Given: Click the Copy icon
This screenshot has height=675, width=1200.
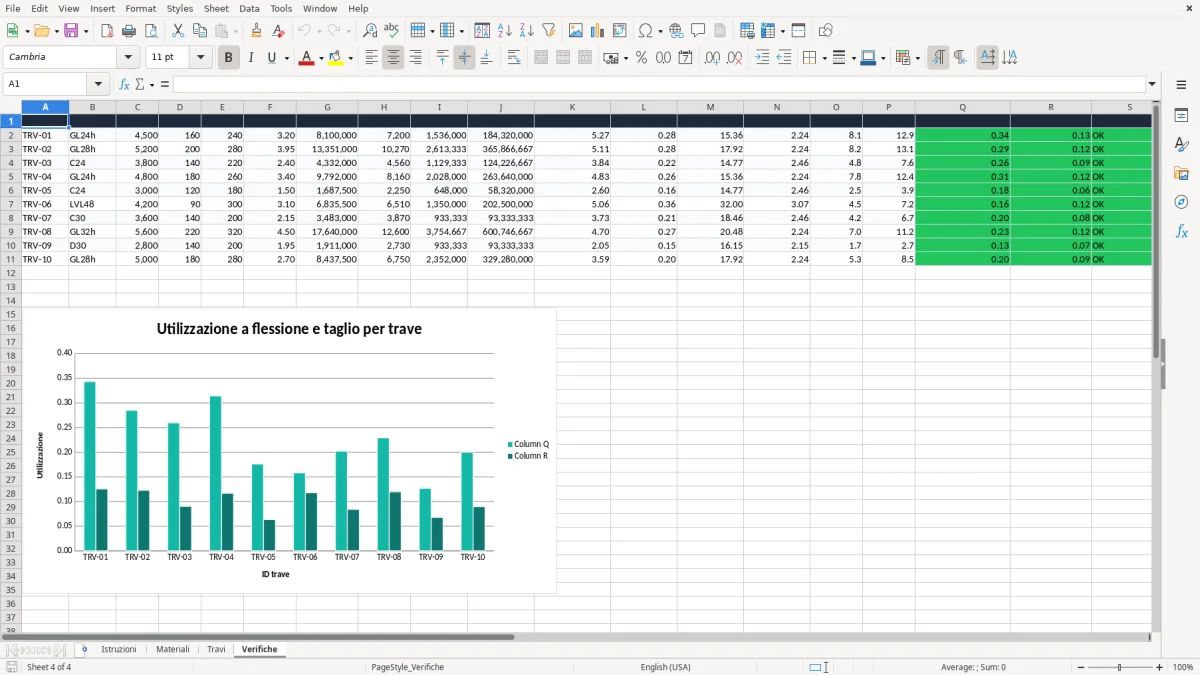Looking at the screenshot, I should pyautogui.click(x=200, y=31).
